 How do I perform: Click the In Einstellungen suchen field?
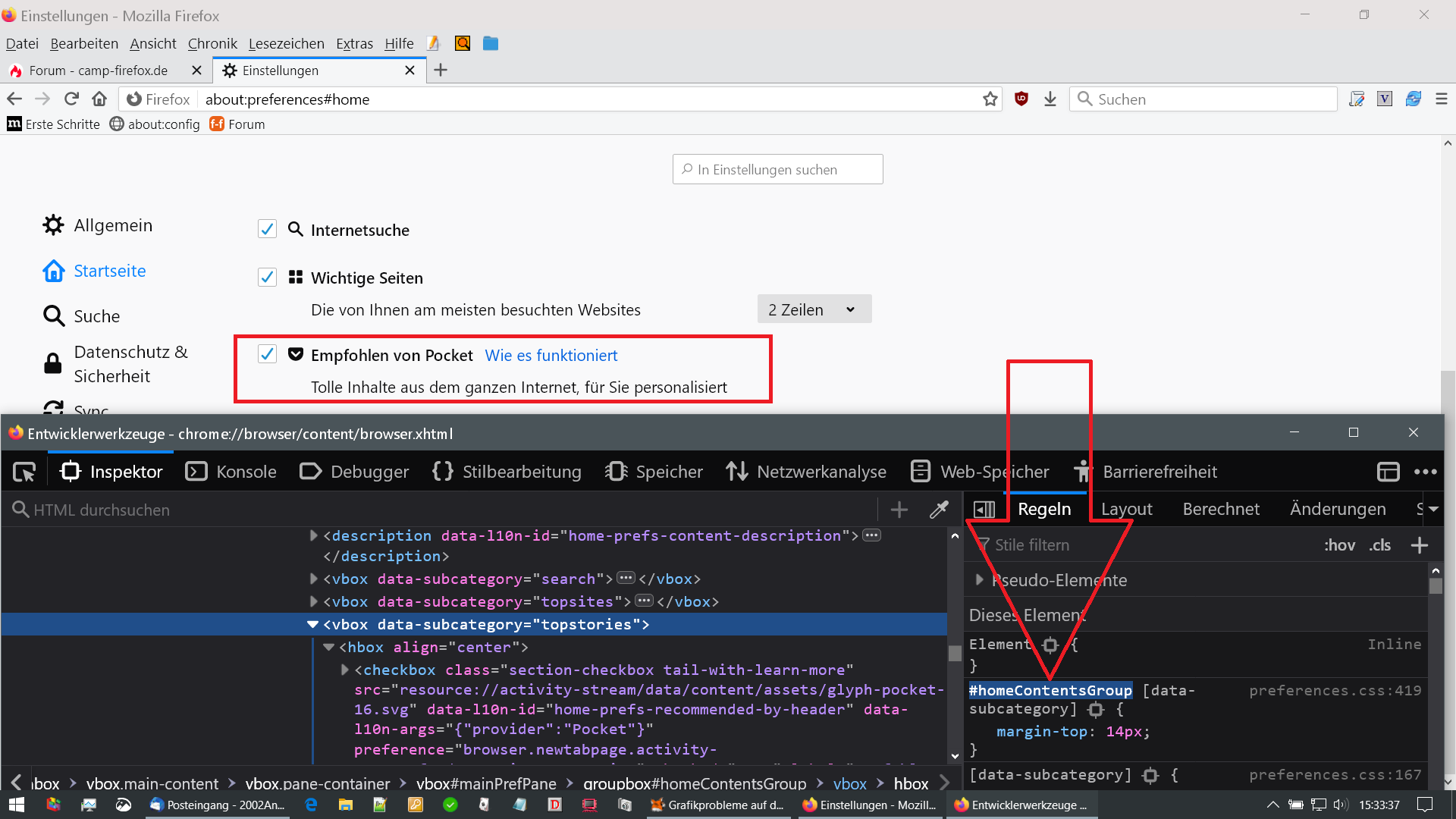coord(778,170)
